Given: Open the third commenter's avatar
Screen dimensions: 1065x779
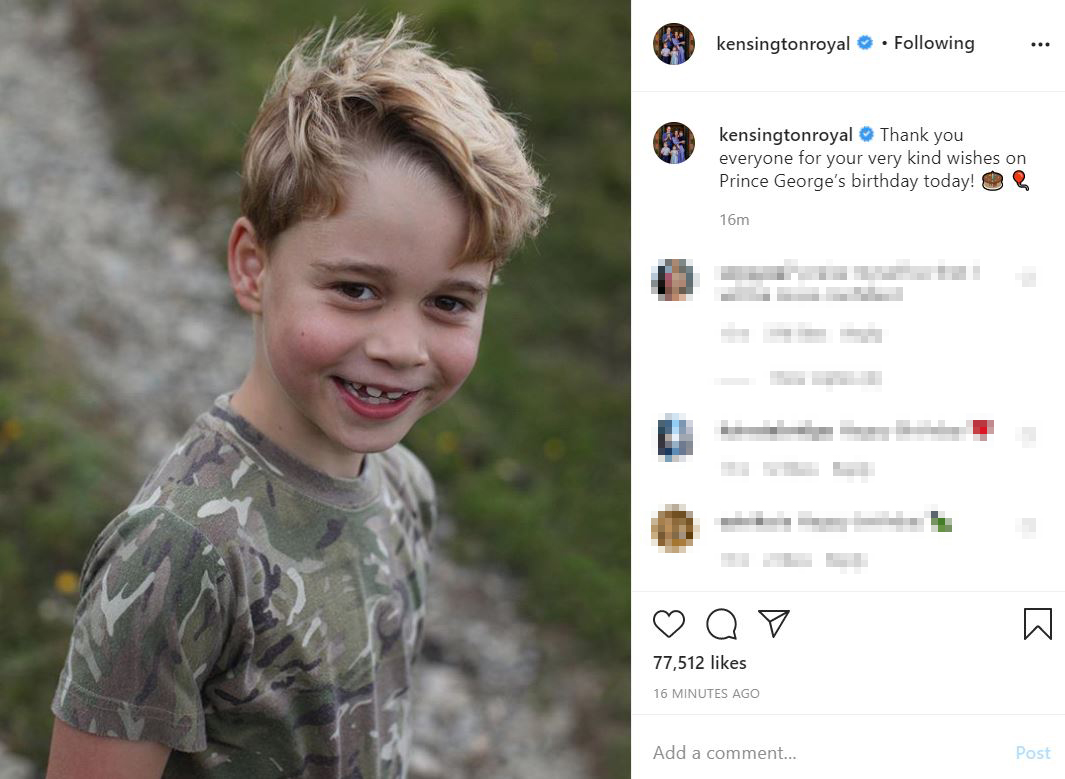Looking at the screenshot, I should 674,528.
